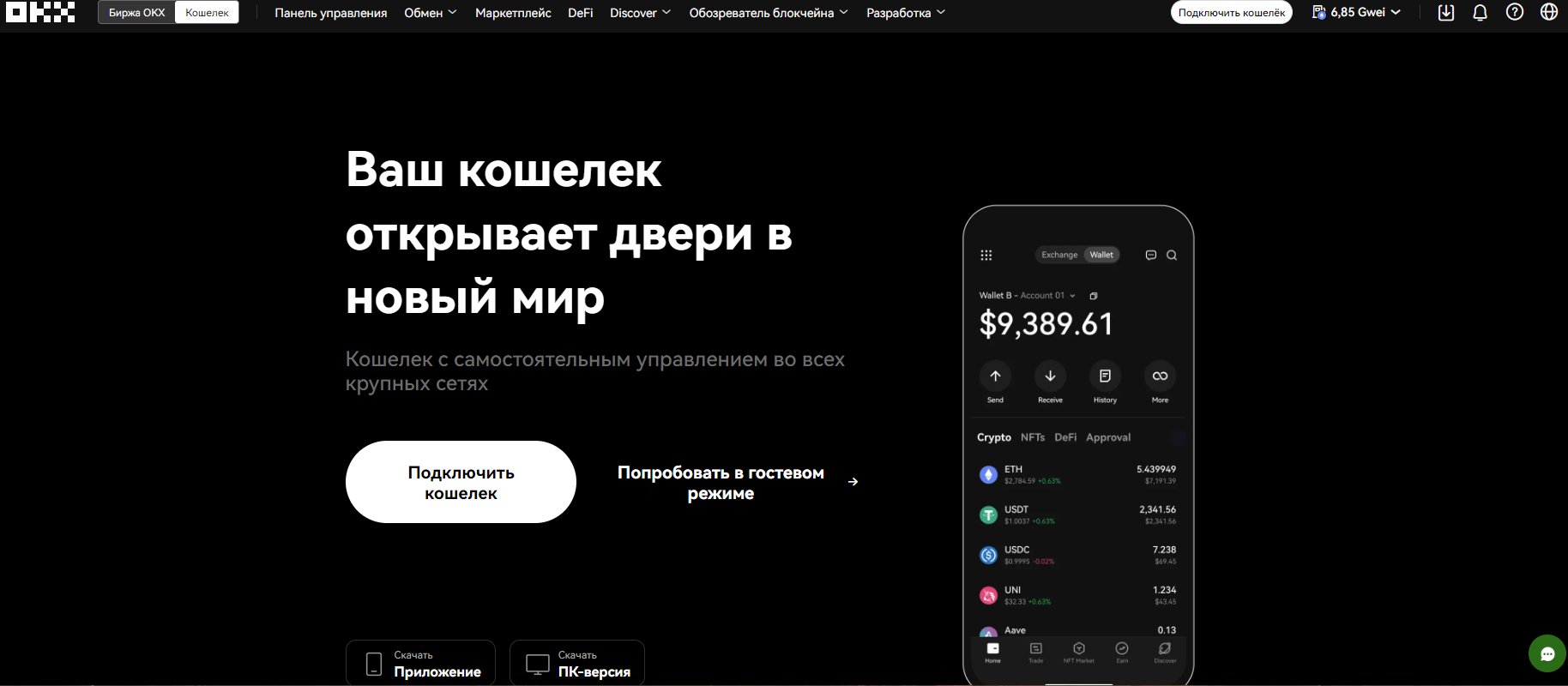Image resolution: width=1568 pixels, height=686 pixels.
Task: Click the phone icon on Скачать Приложение
Action: (374, 664)
